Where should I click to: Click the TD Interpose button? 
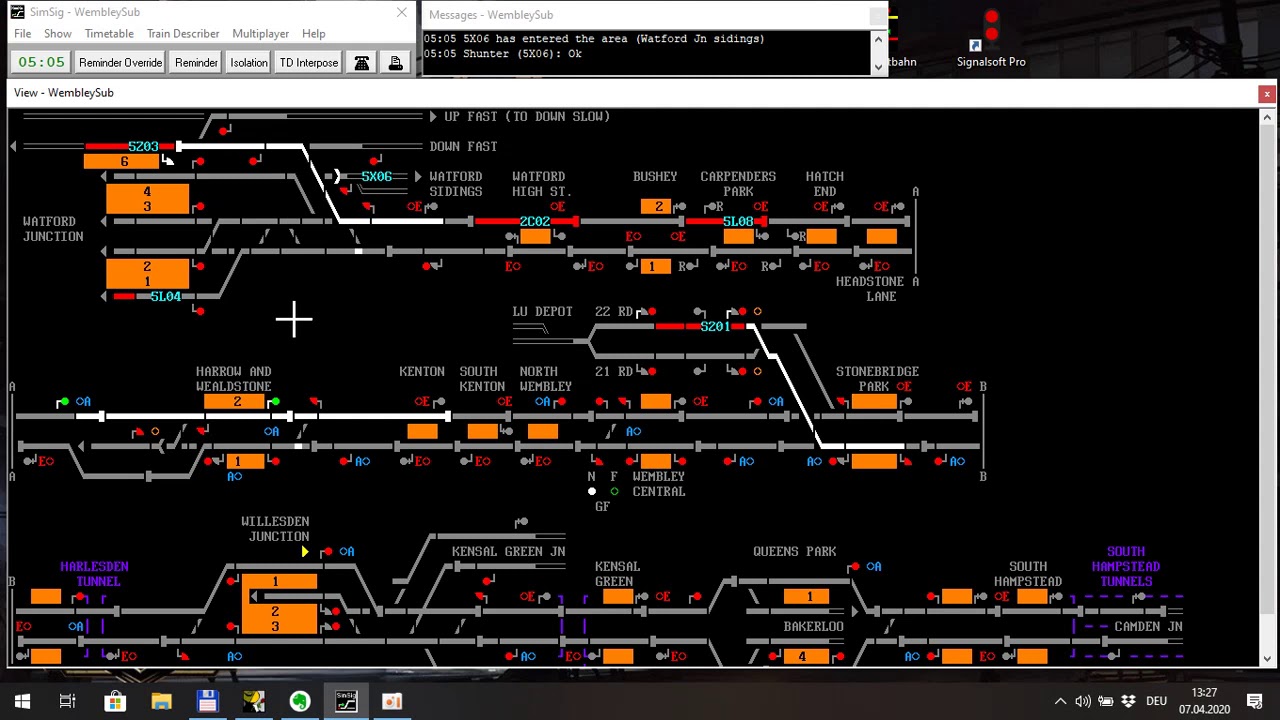tap(309, 62)
